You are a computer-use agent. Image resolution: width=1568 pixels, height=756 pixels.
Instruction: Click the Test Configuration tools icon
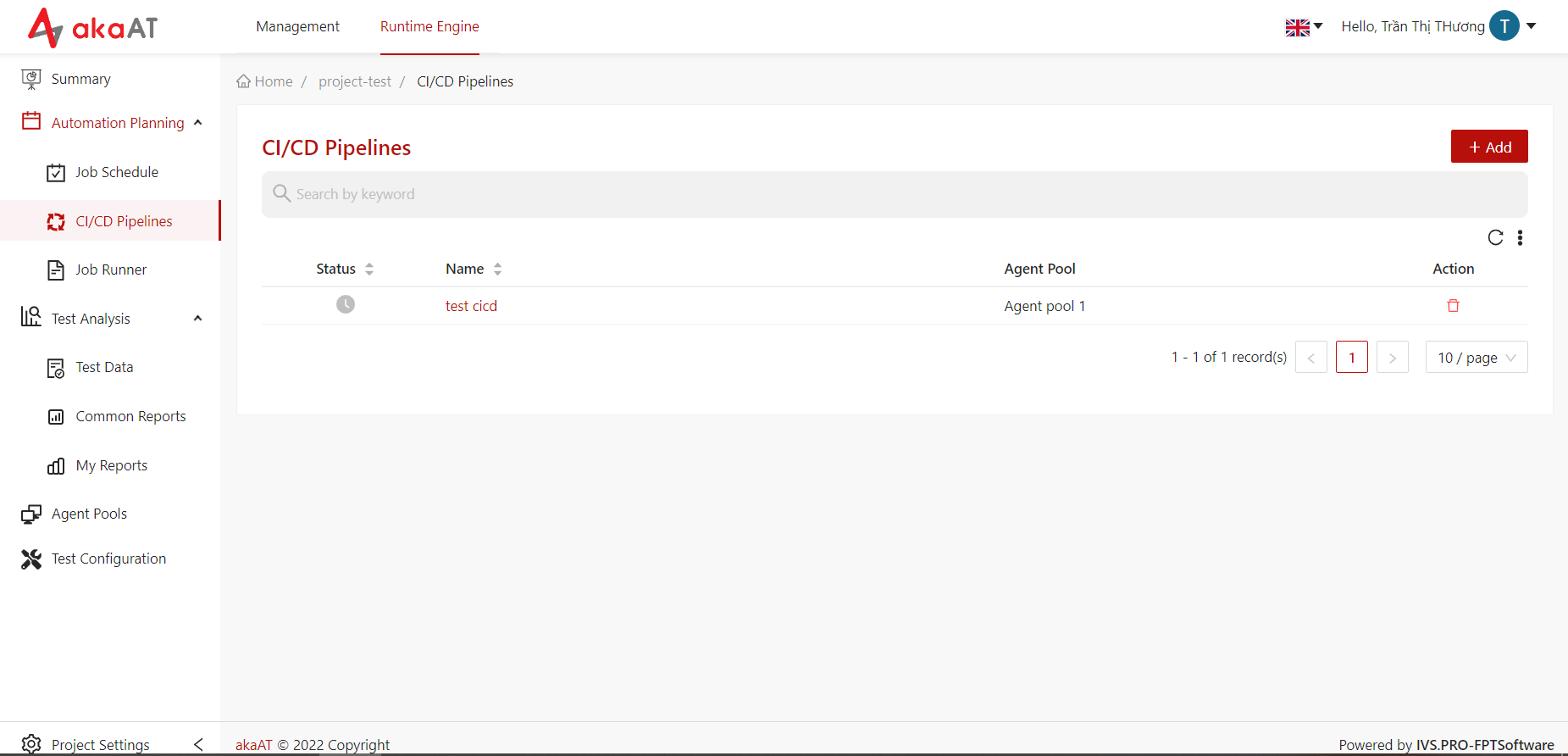pyautogui.click(x=31, y=559)
